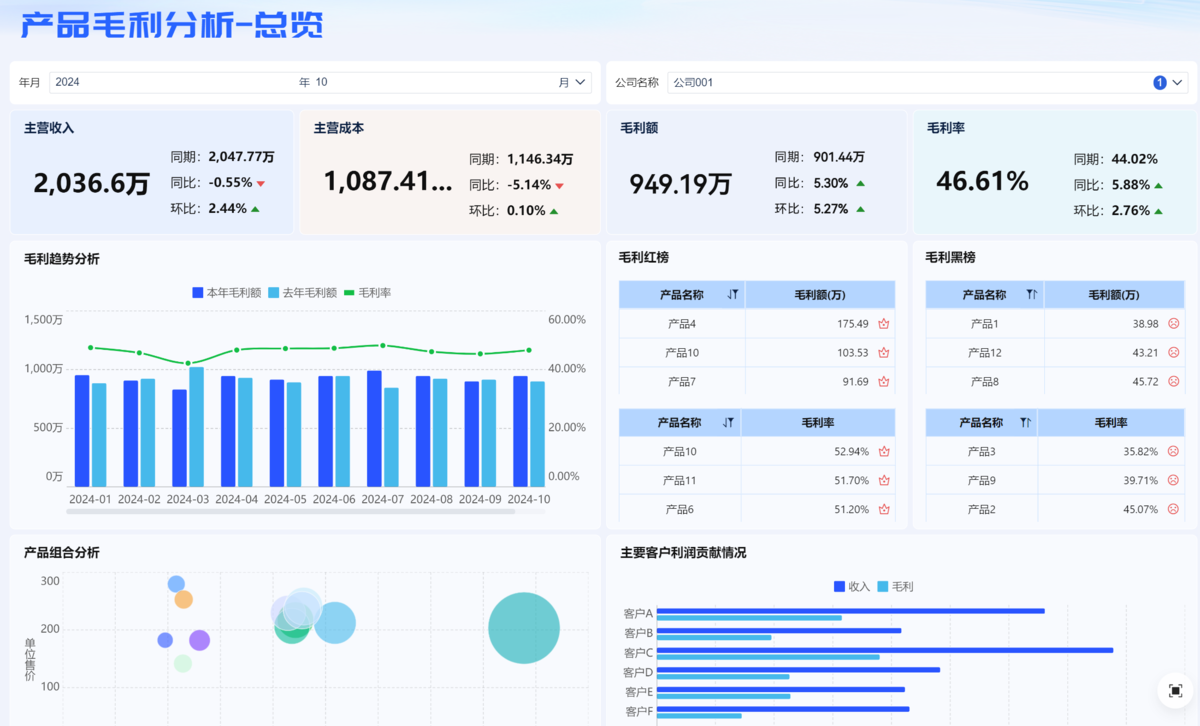Click the 949.19万 毛利额 value
This screenshot has height=726, width=1200.
[x=681, y=184]
